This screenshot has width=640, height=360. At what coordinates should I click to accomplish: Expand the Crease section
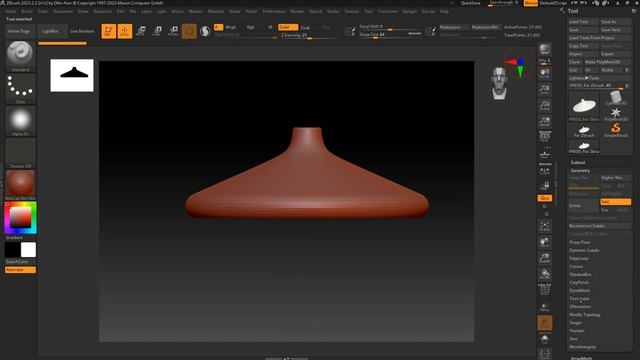[576, 267]
